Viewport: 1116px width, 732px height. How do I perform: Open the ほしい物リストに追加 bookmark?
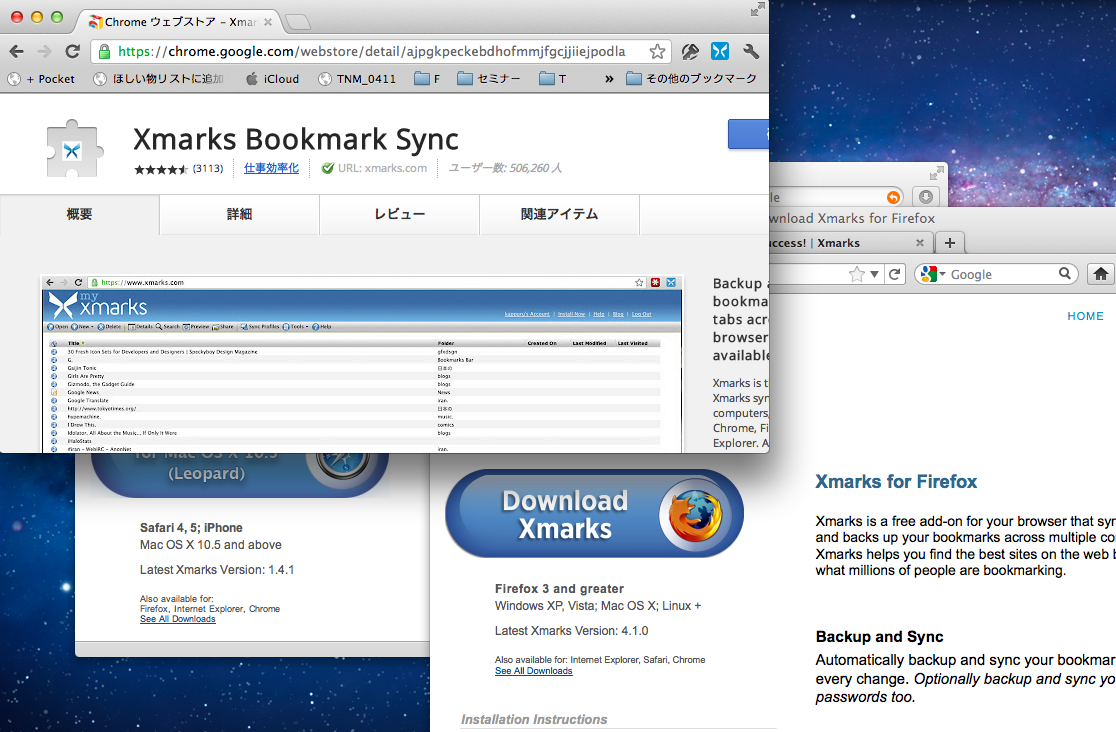coord(158,79)
